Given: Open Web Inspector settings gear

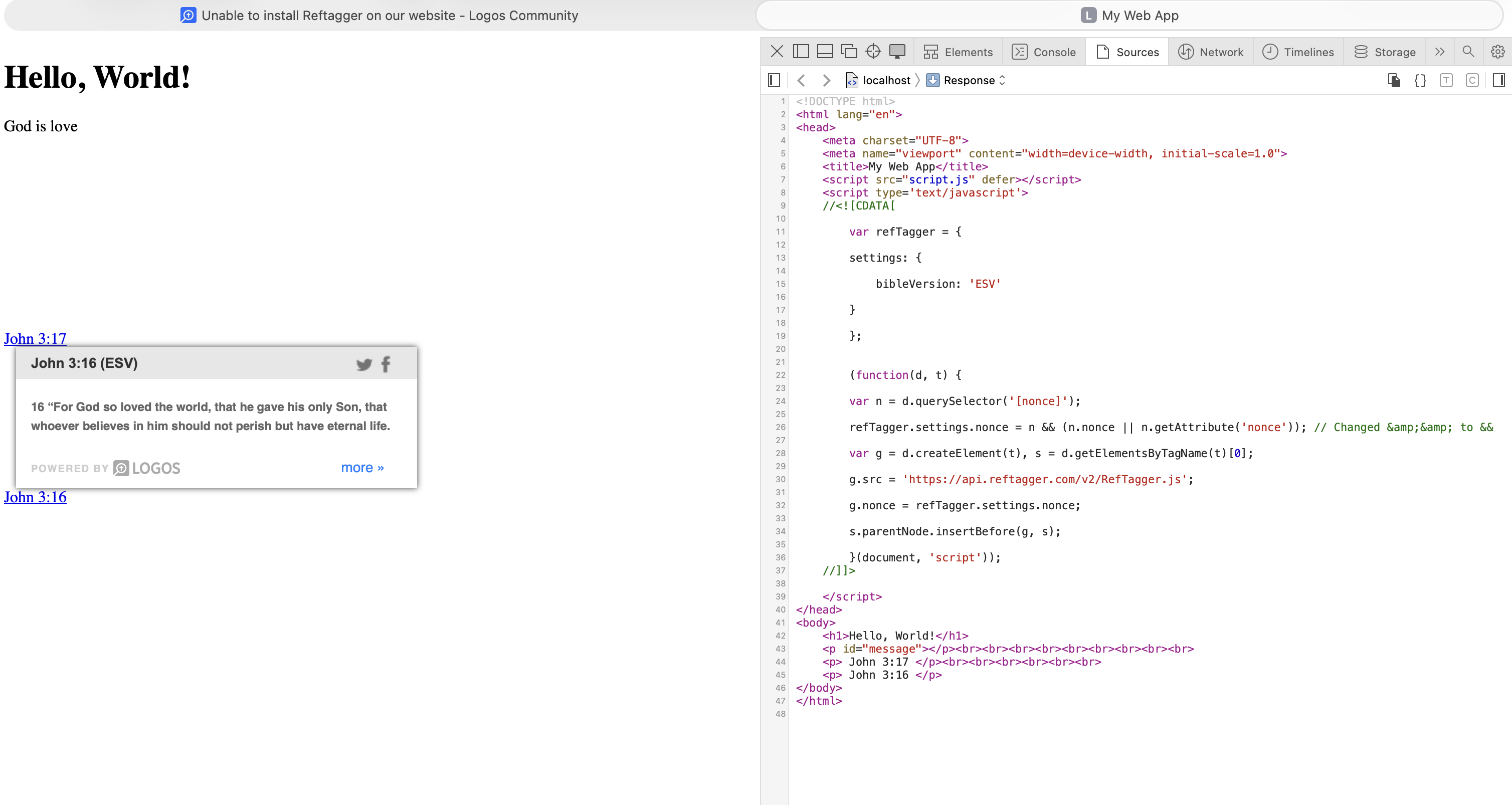Looking at the screenshot, I should [1497, 52].
